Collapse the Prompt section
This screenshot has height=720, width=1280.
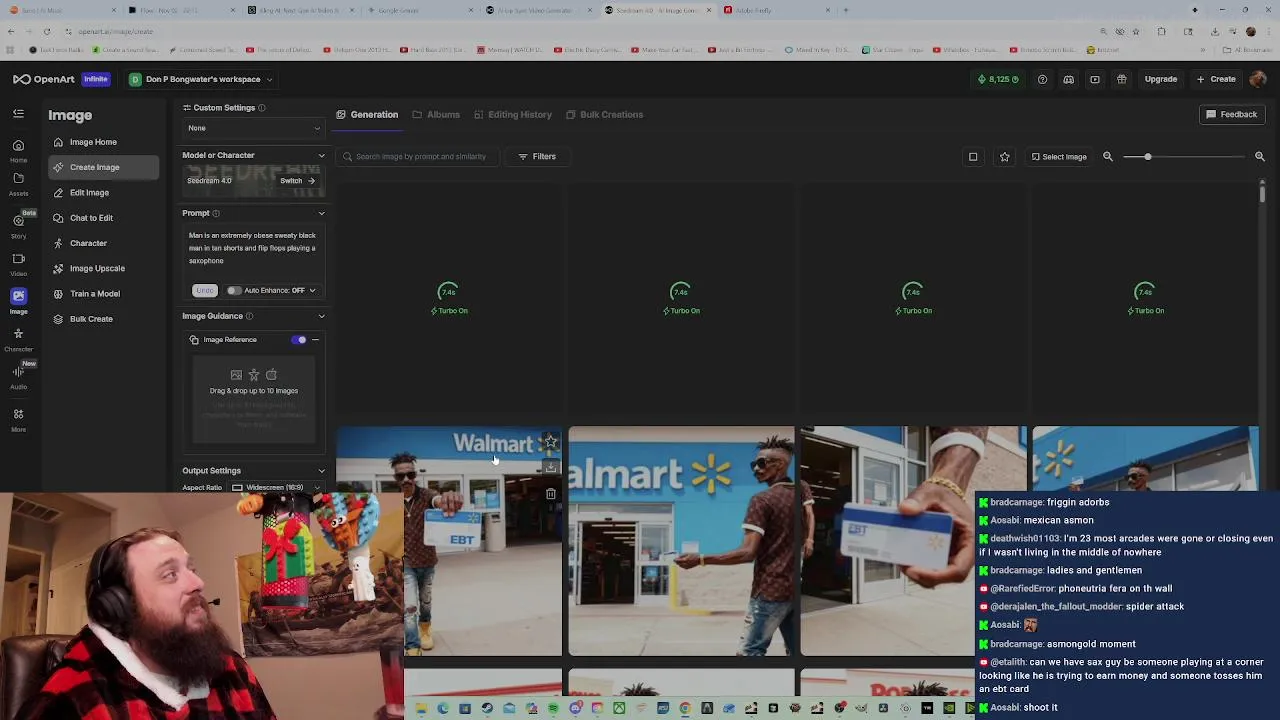[321, 213]
